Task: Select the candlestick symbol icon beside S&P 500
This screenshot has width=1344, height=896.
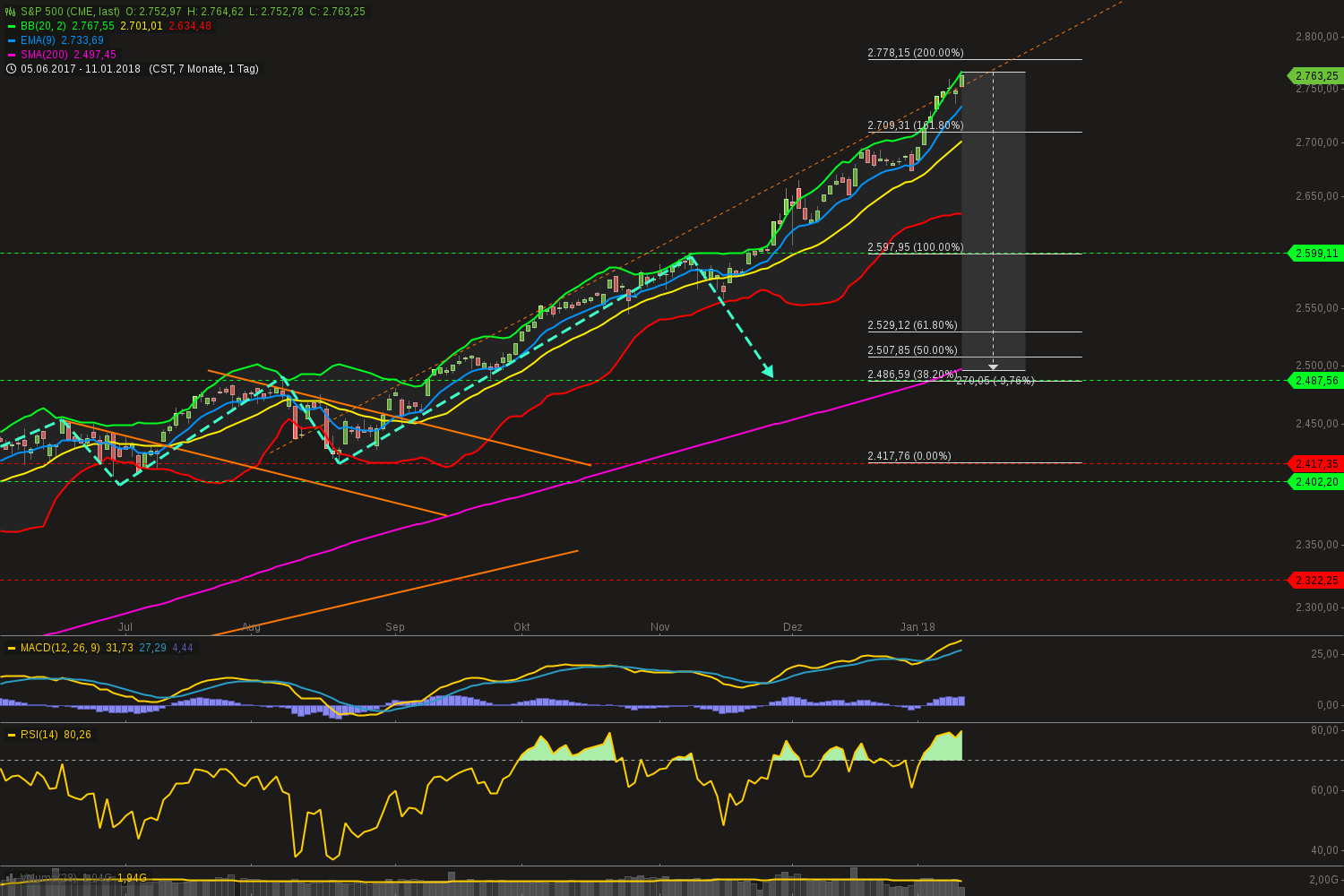Action: pyautogui.click(x=10, y=11)
